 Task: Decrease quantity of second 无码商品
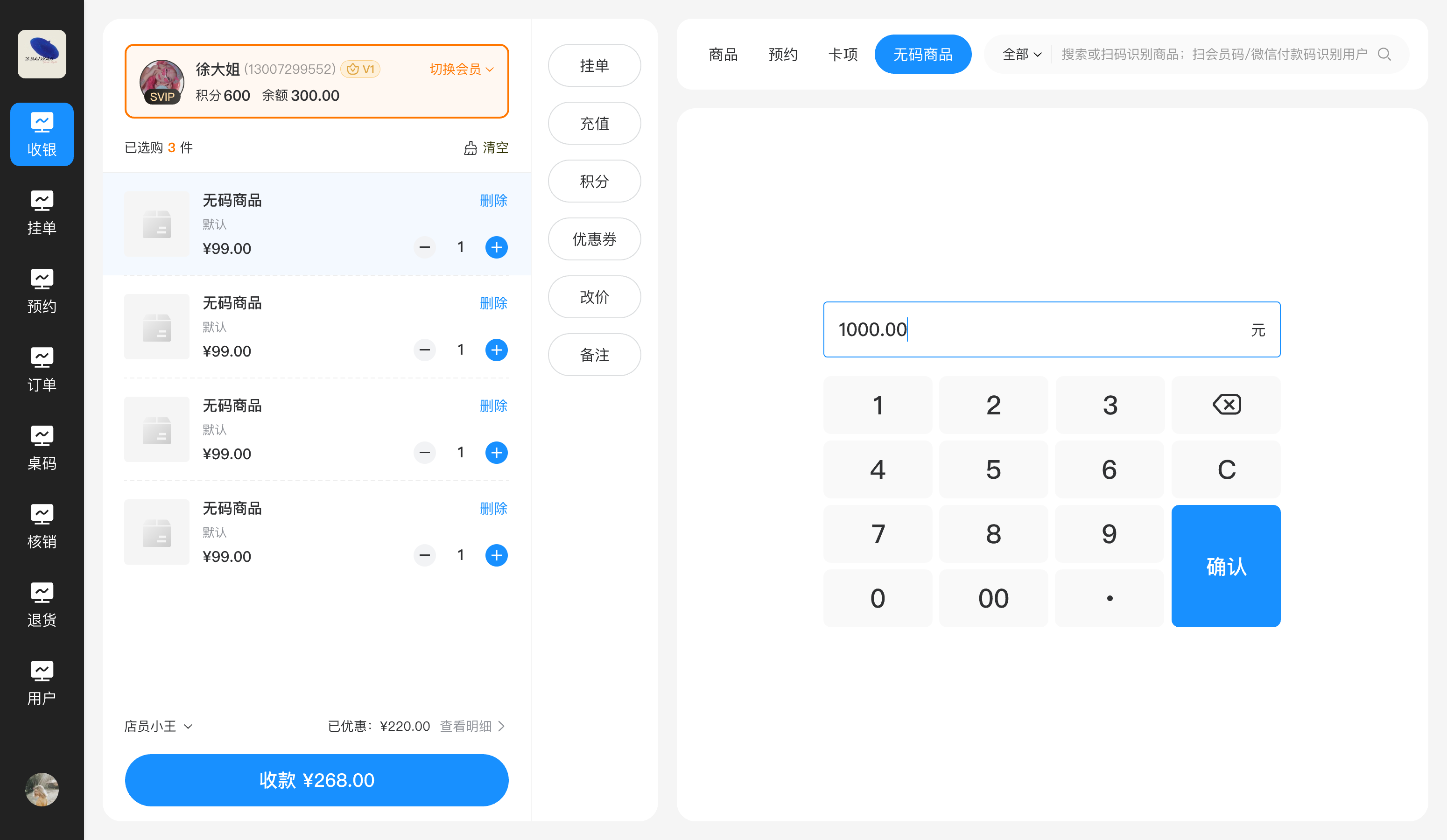424,350
